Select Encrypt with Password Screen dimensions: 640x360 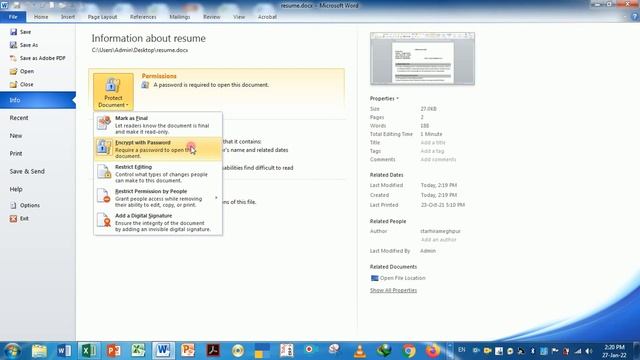[x=158, y=149]
